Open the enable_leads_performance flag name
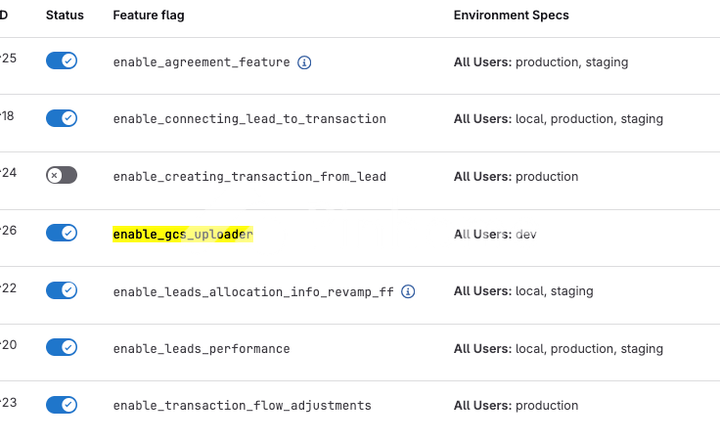Screen dimensions: 720x435 pos(201,349)
